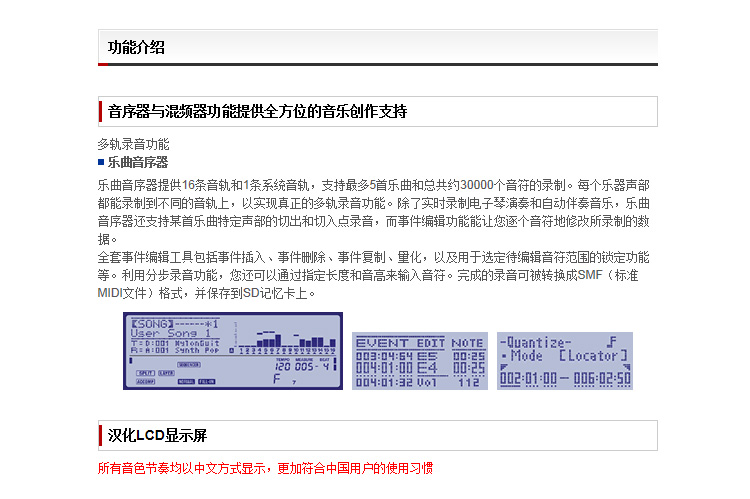The height and width of the screenshot is (499, 750).
Task: Open the SONG display LCD image
Action: click(x=233, y=351)
